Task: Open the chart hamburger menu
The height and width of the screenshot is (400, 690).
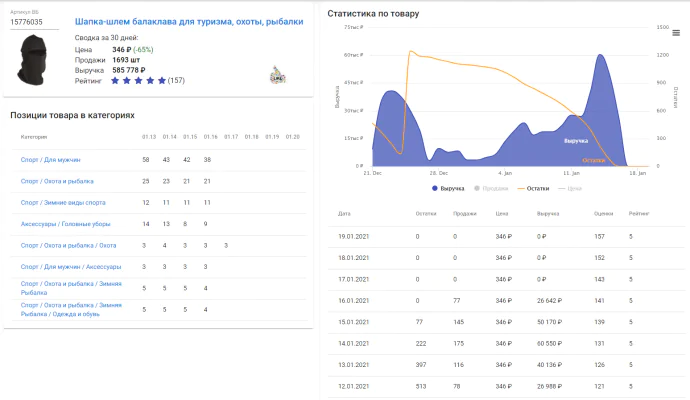Action: click(676, 33)
